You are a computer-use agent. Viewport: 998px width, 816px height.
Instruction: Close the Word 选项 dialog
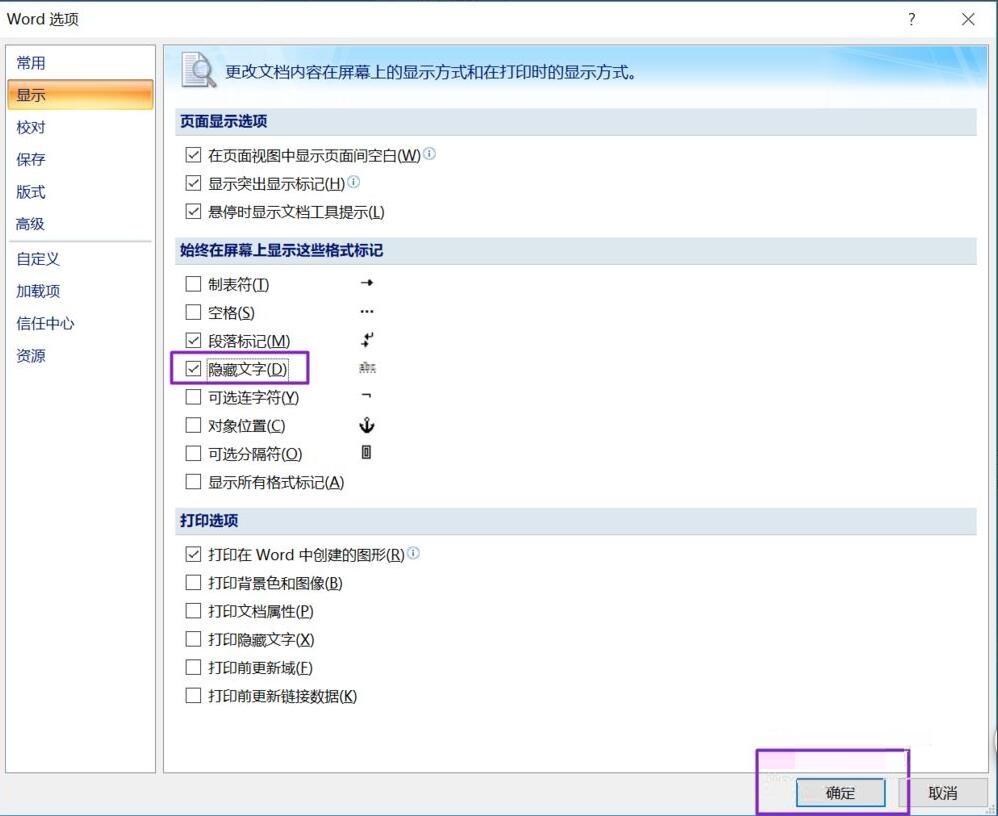tap(968, 19)
